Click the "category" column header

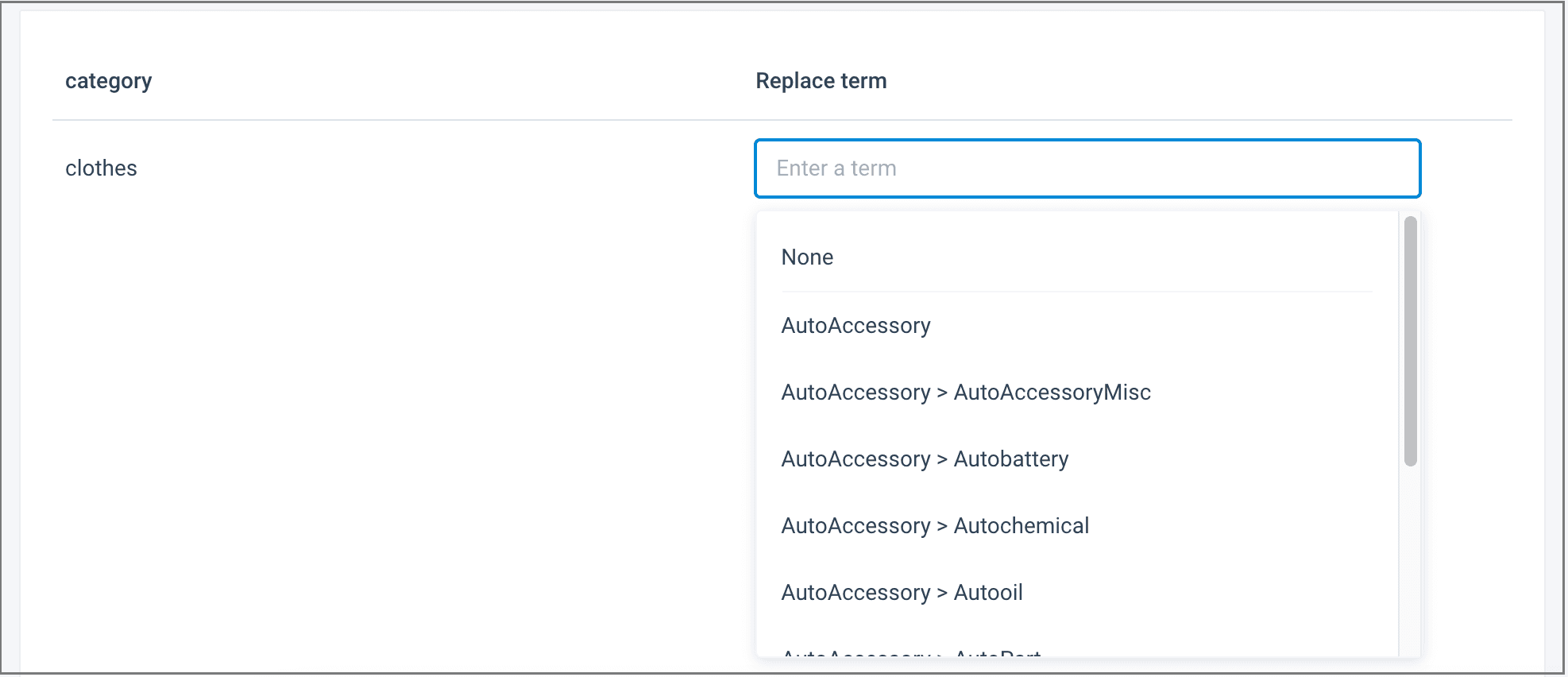[109, 81]
